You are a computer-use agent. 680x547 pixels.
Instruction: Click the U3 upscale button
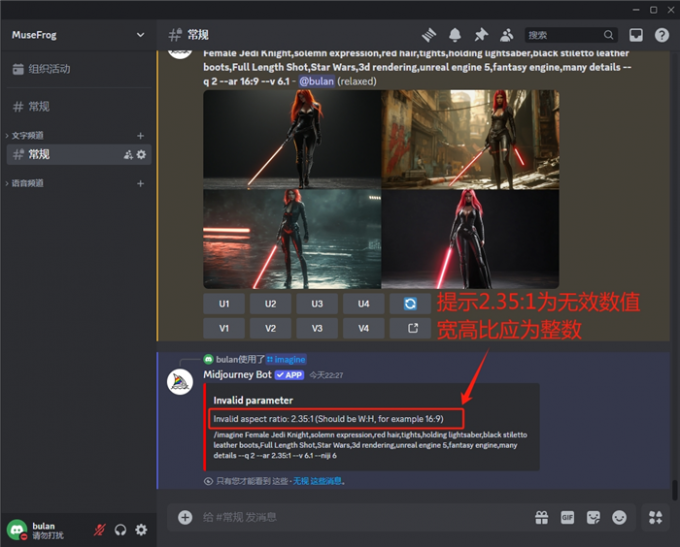tap(317, 304)
